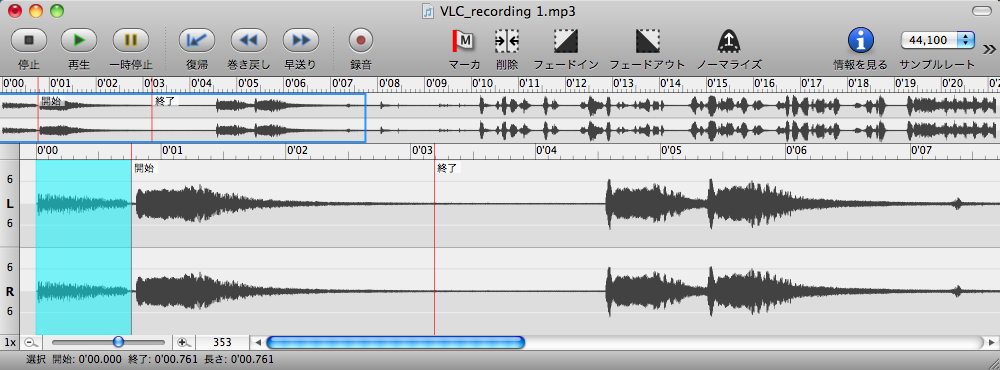Add a marker with マーカ icon
Screen dimensions: 1000x370
click(464, 41)
